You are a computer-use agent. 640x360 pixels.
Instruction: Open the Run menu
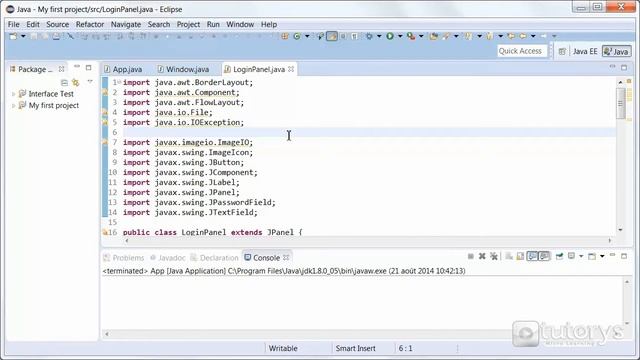[x=213, y=24]
